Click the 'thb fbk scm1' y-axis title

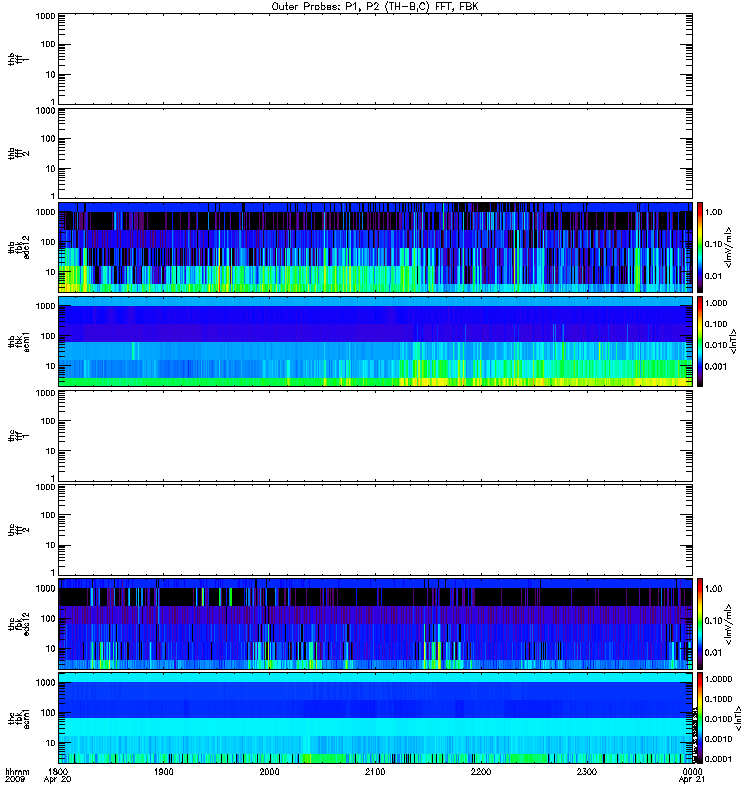[x=18, y=341]
